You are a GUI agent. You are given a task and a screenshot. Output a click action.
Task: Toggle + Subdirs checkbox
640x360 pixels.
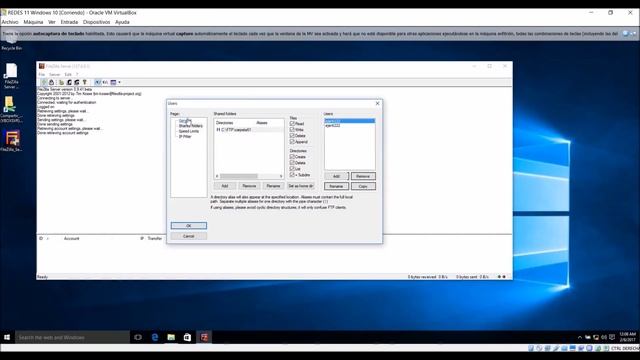[292, 175]
